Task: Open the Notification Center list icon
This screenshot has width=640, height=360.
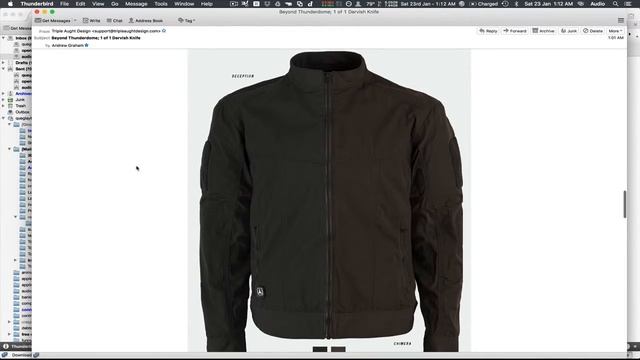Action: (x=629, y=4)
